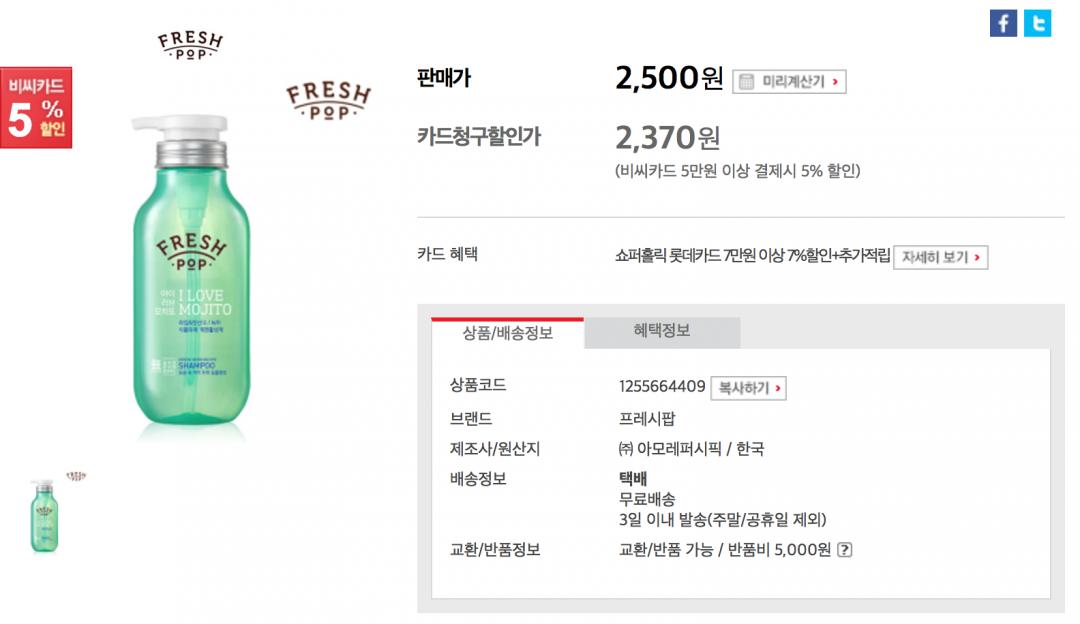Click the brand name 프레시팝
The height and width of the screenshot is (624, 1080).
pos(647,419)
